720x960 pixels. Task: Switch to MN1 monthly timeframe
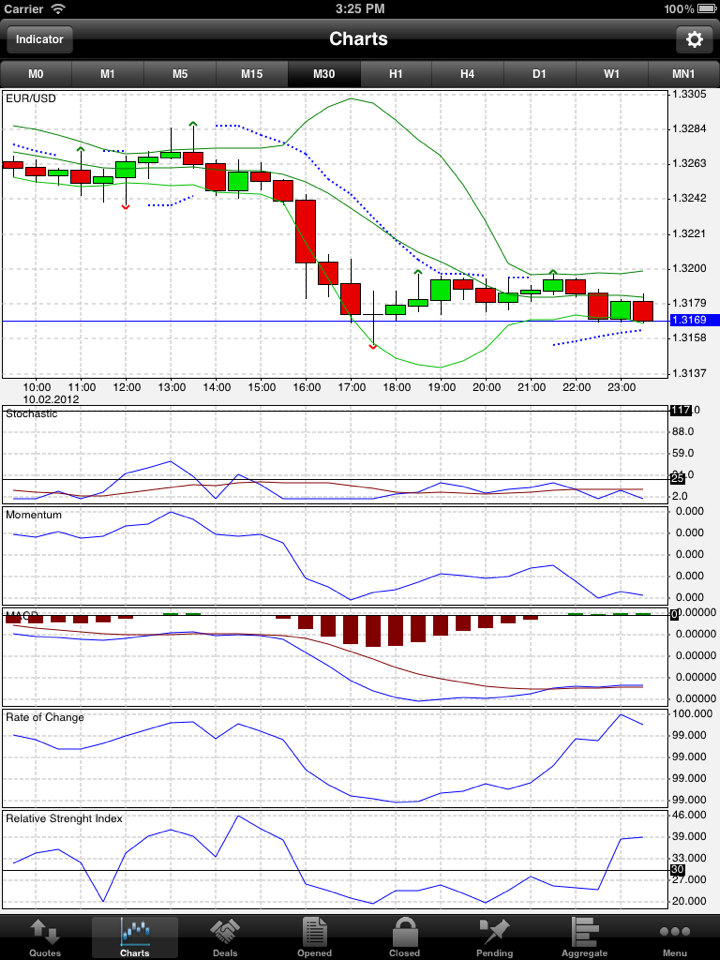[684, 74]
